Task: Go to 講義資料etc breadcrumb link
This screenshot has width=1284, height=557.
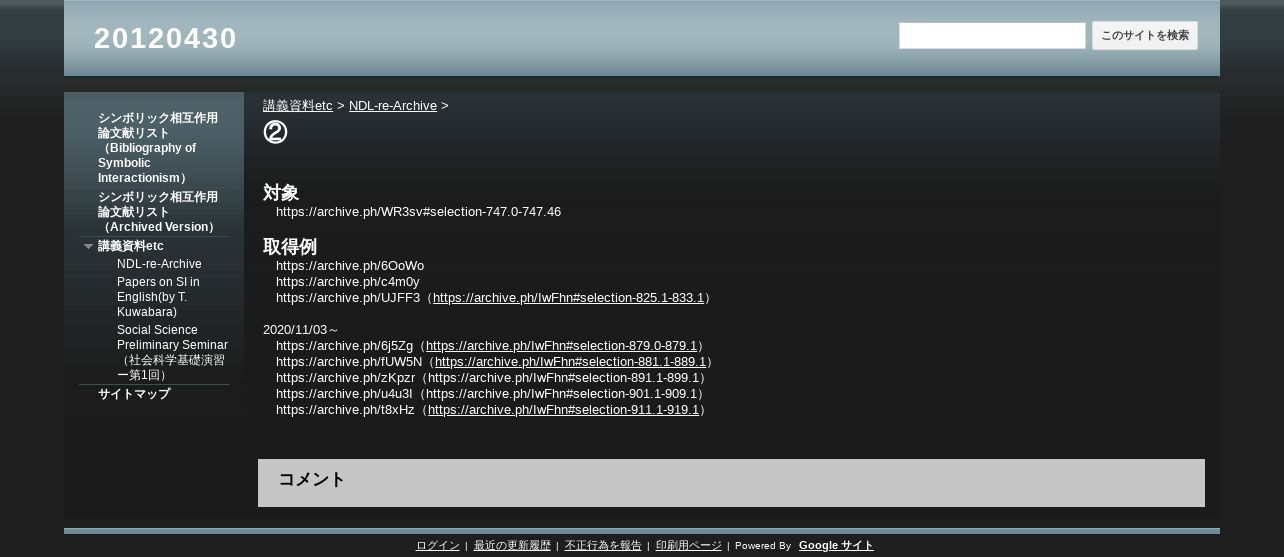Action: 298,106
